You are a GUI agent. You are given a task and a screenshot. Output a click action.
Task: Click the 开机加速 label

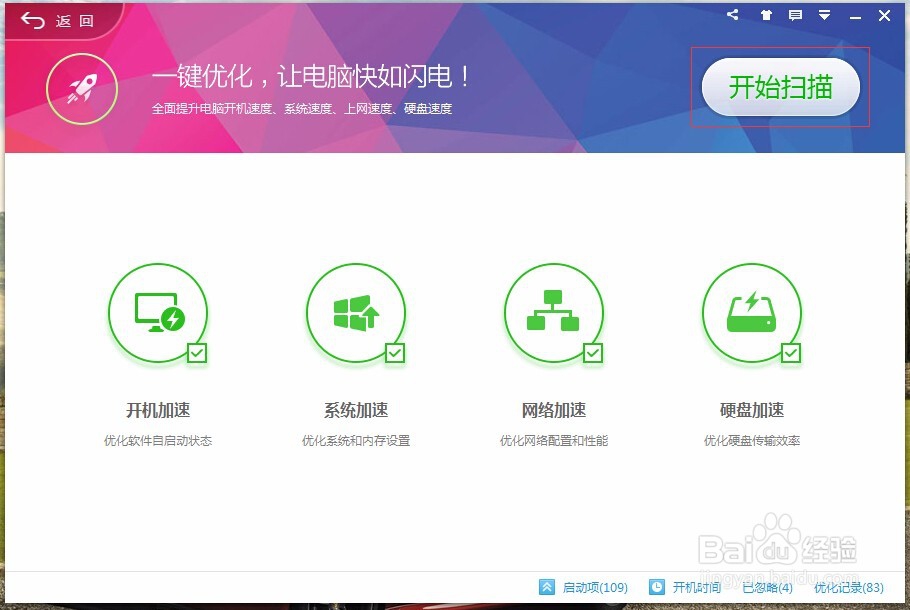pyautogui.click(x=158, y=410)
